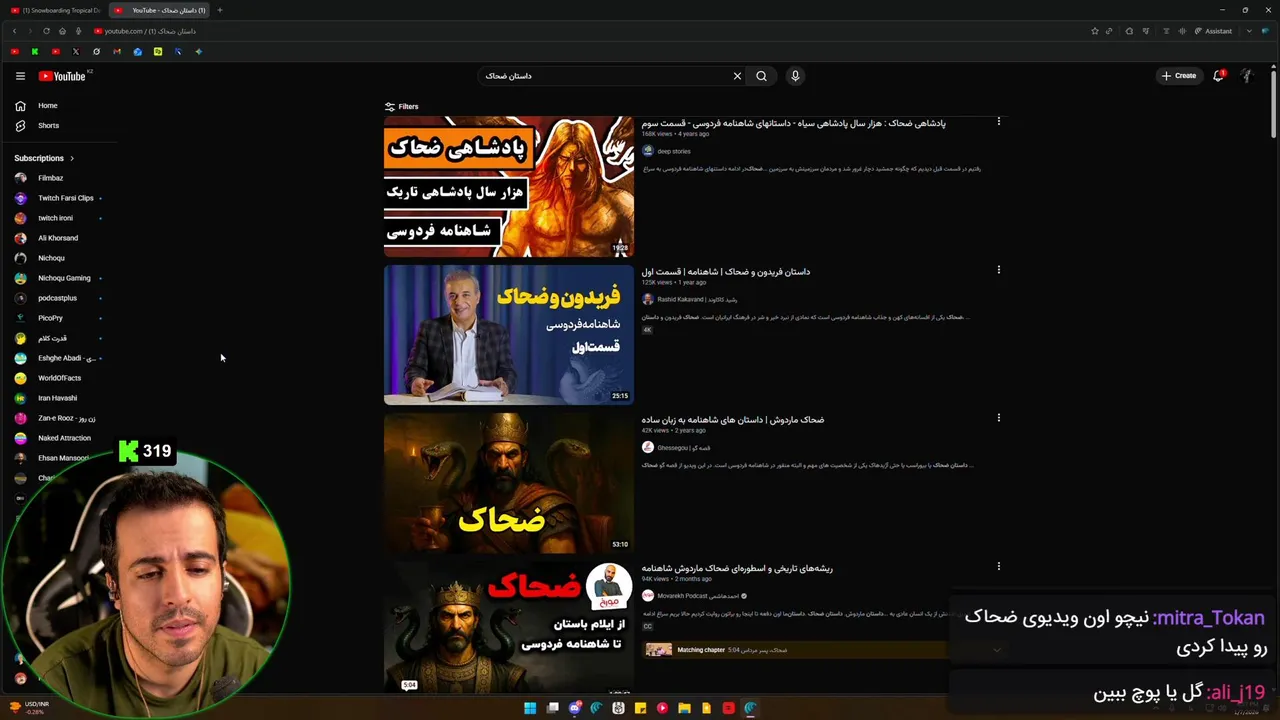This screenshot has width=1280, height=720.
Task: Open the پادشاهی ضحاک video thumbnail
Action: pyautogui.click(x=509, y=186)
